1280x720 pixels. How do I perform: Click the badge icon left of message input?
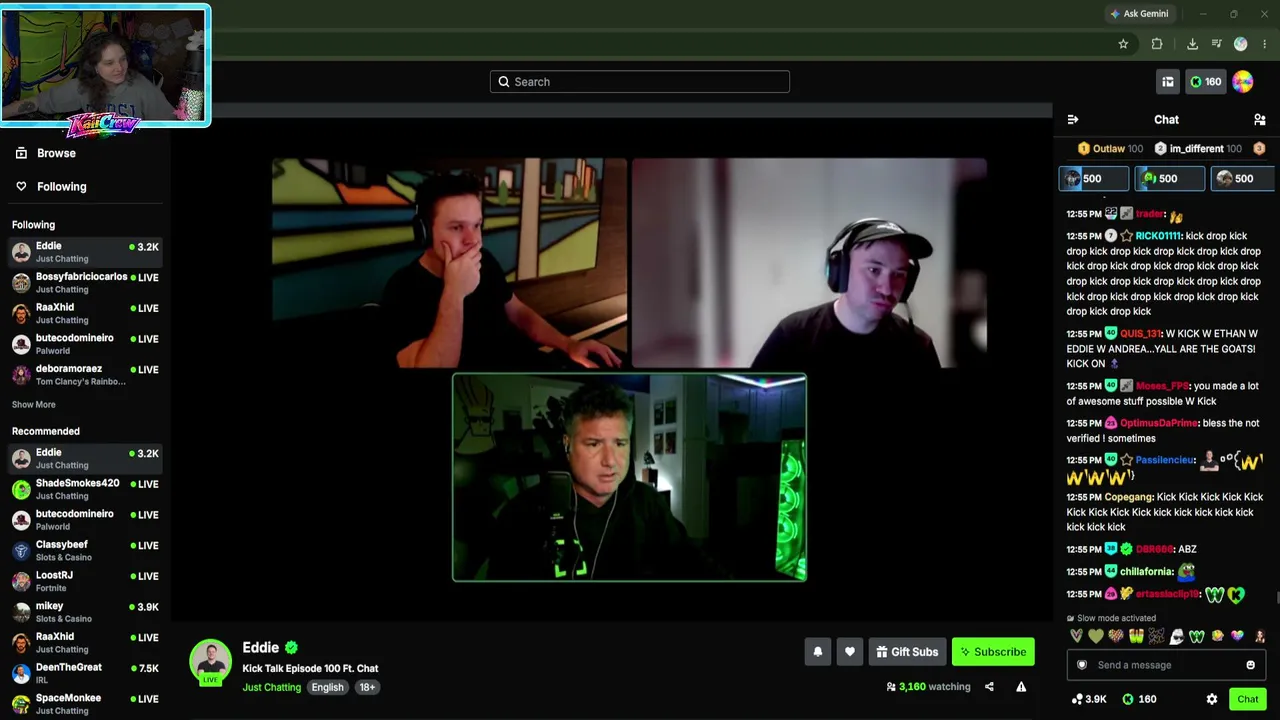tap(1081, 665)
